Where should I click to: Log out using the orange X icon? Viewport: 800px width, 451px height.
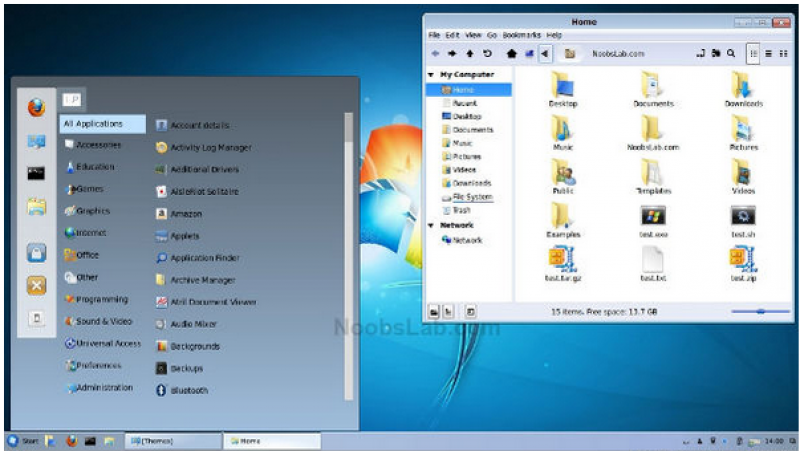pyautogui.click(x=36, y=285)
